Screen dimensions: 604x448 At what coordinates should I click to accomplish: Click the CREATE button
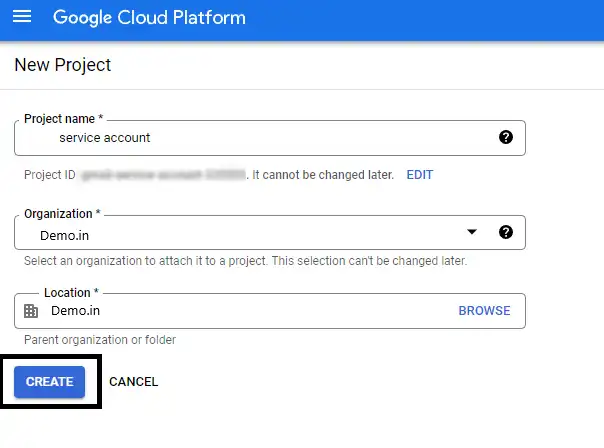pyautogui.click(x=49, y=382)
